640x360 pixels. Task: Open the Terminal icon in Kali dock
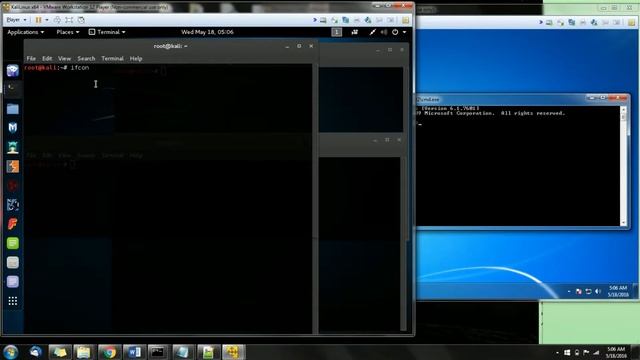pos(13,88)
